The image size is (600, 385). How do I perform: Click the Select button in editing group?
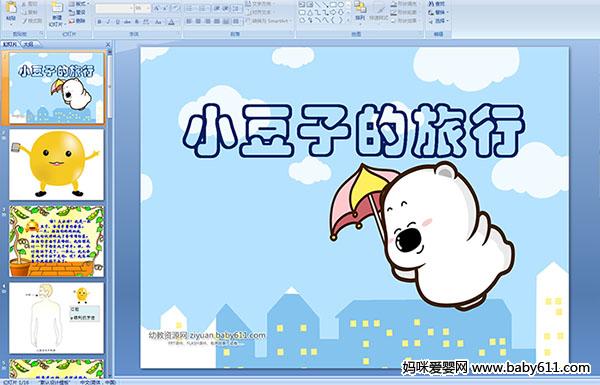[438, 21]
